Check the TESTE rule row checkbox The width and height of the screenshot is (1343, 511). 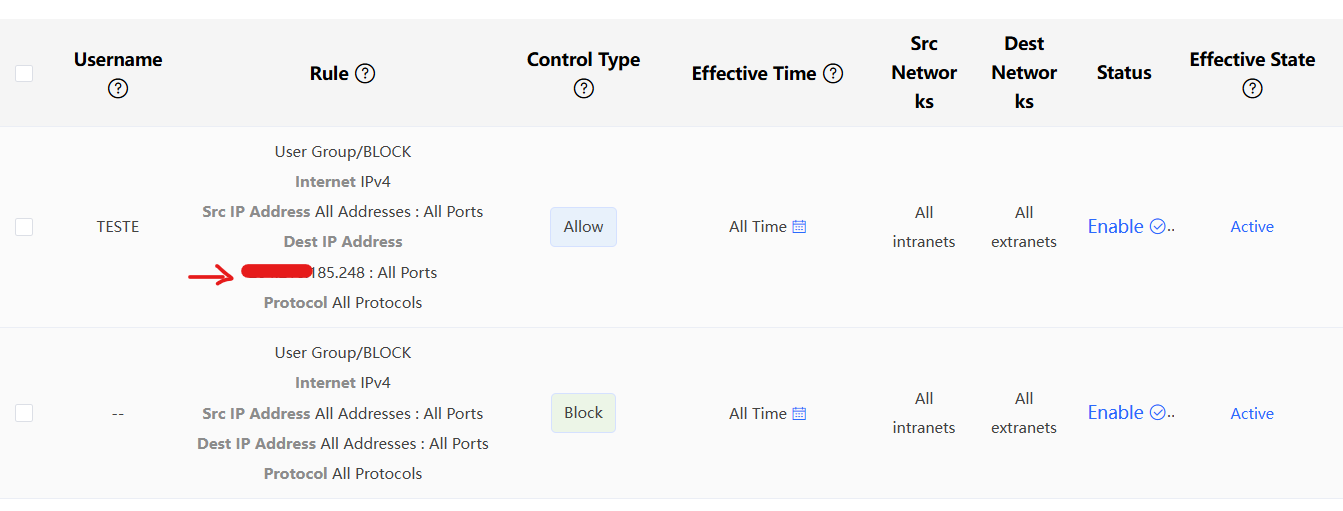(x=24, y=227)
